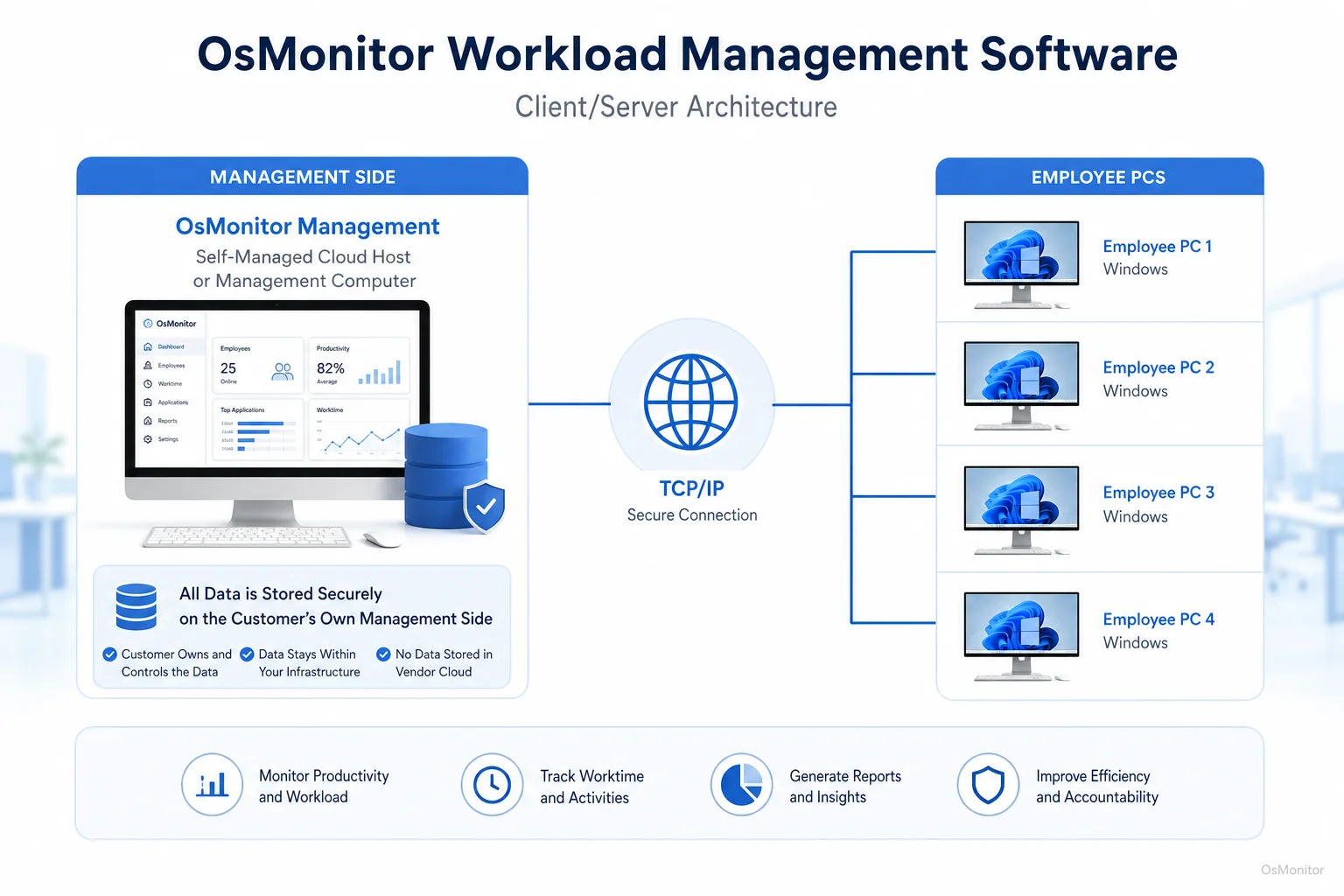Image resolution: width=1344 pixels, height=896 pixels.
Task: Click the database stack icon beside All Data
Action: (136, 606)
